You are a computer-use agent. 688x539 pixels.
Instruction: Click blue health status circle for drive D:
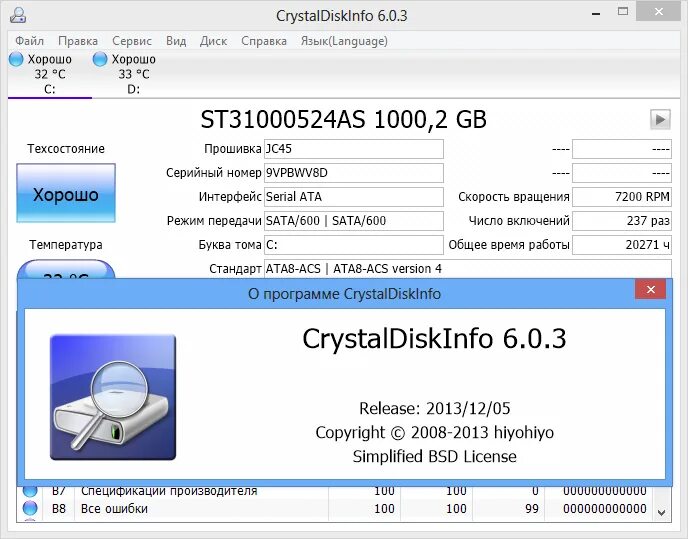[100, 59]
